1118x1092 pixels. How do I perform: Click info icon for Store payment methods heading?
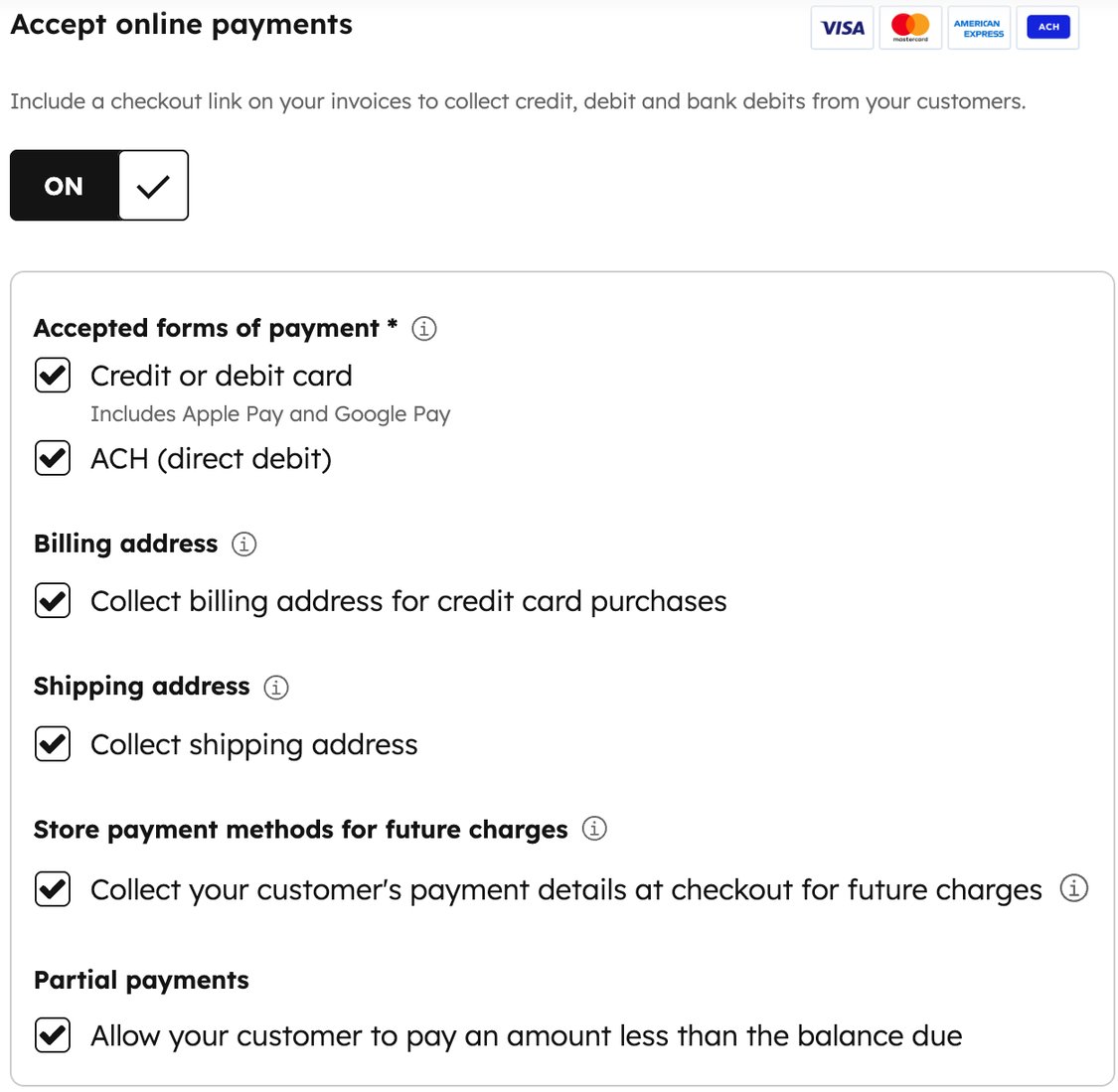[x=593, y=829]
